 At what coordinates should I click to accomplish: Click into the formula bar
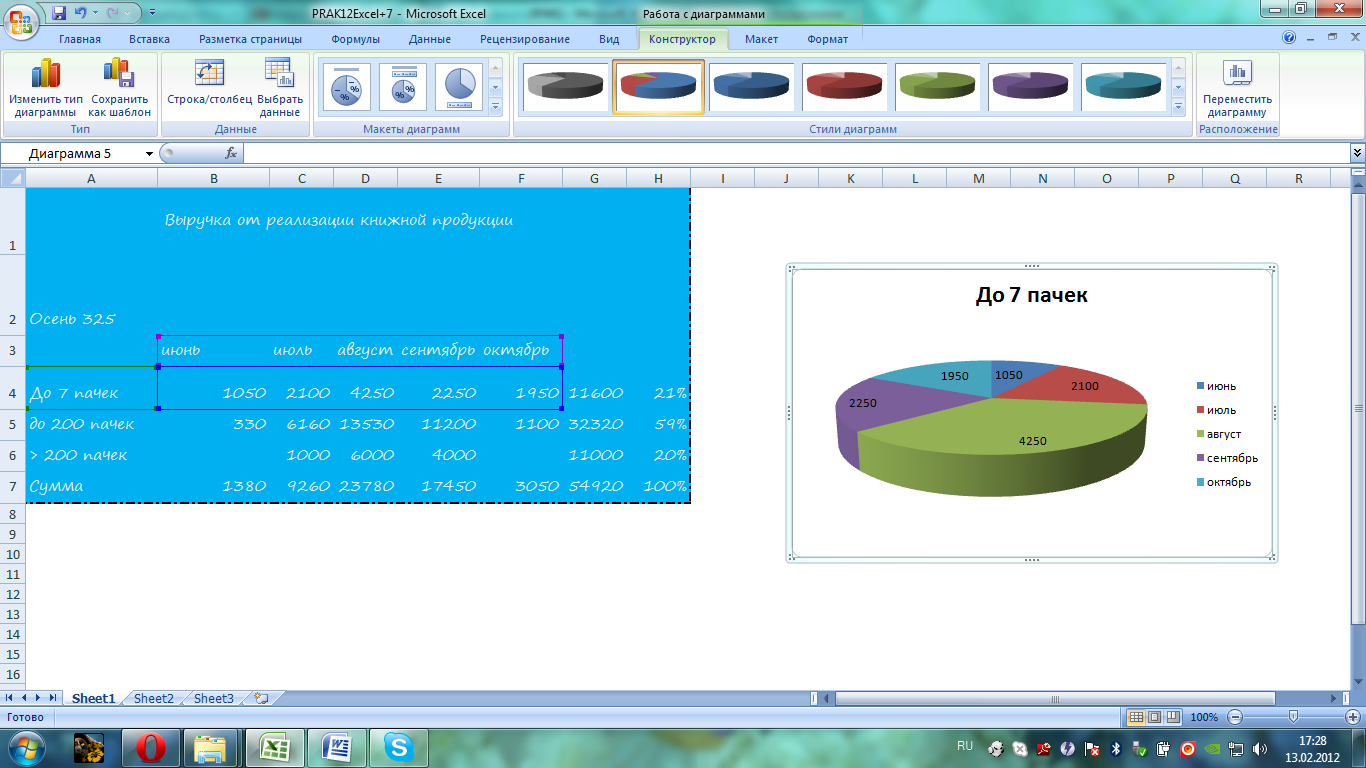click(x=795, y=153)
